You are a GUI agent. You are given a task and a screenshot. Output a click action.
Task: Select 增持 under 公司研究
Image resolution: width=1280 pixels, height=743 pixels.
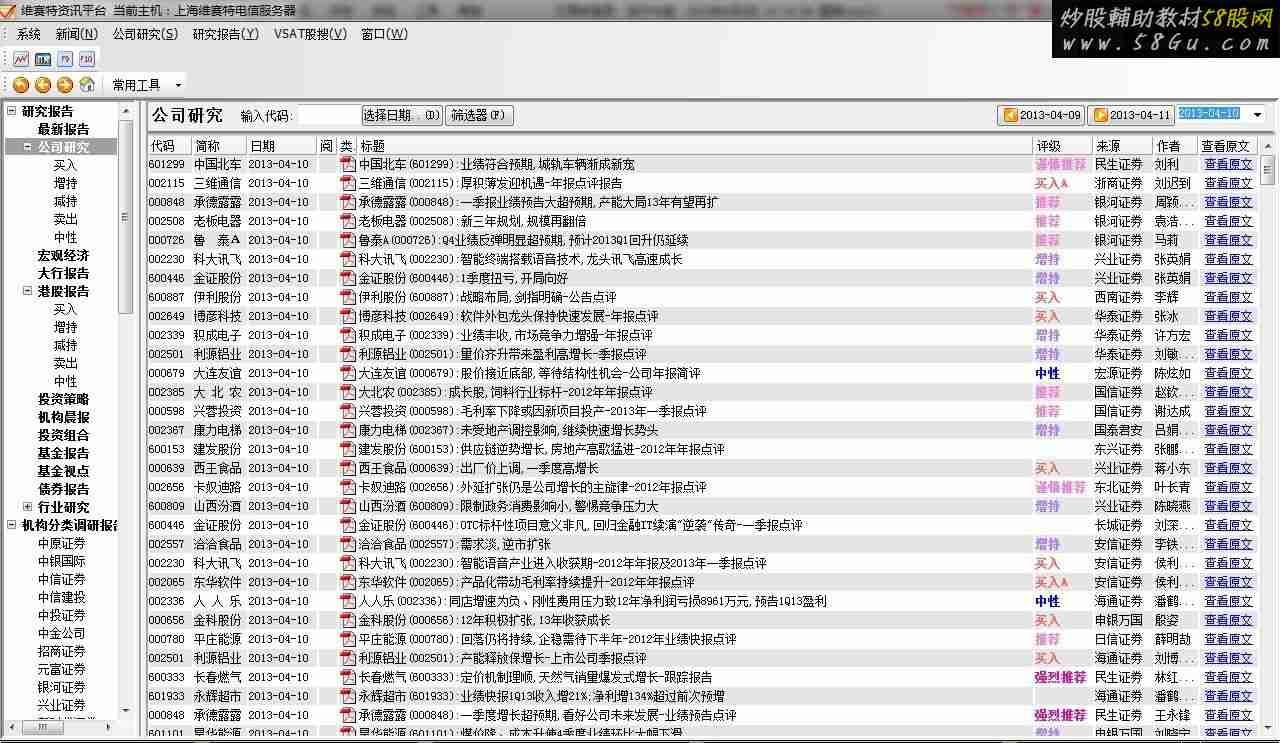[65, 183]
